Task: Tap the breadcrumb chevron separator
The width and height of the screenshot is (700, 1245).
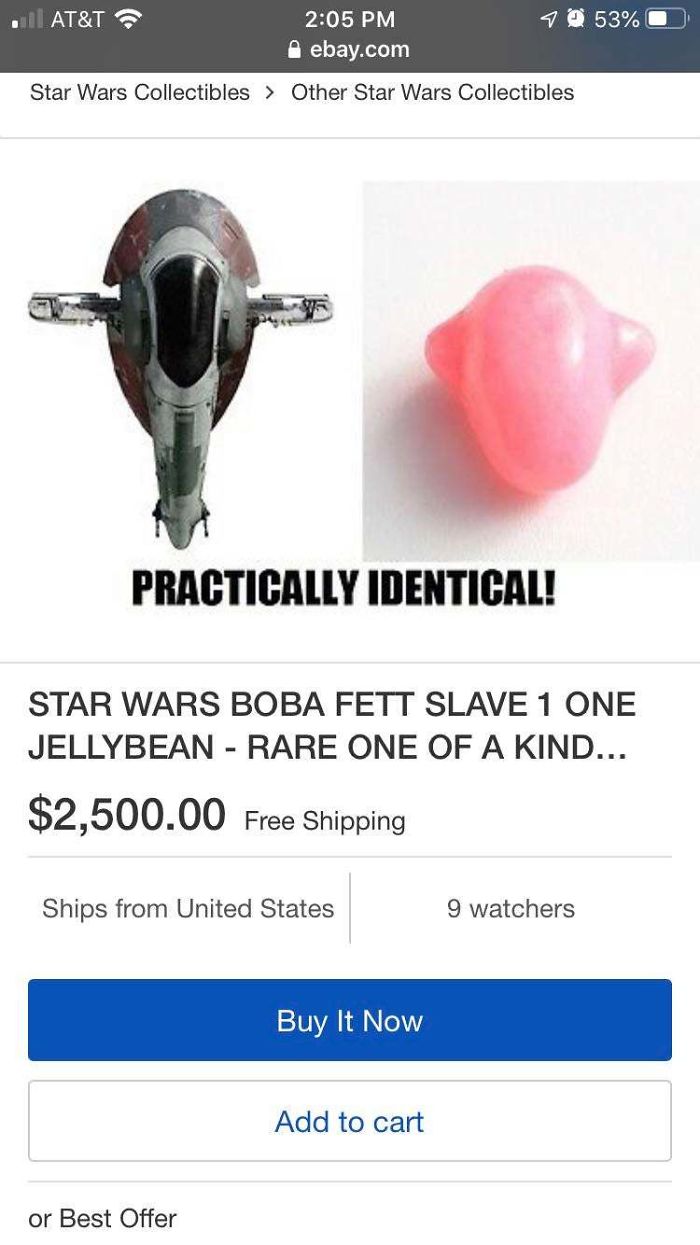Action: pyautogui.click(x=270, y=93)
